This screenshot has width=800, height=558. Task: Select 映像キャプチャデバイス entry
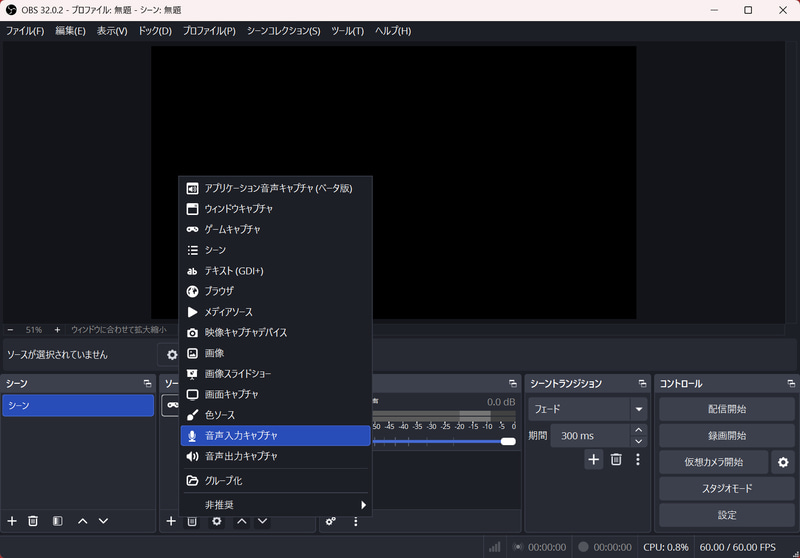click(x=276, y=333)
